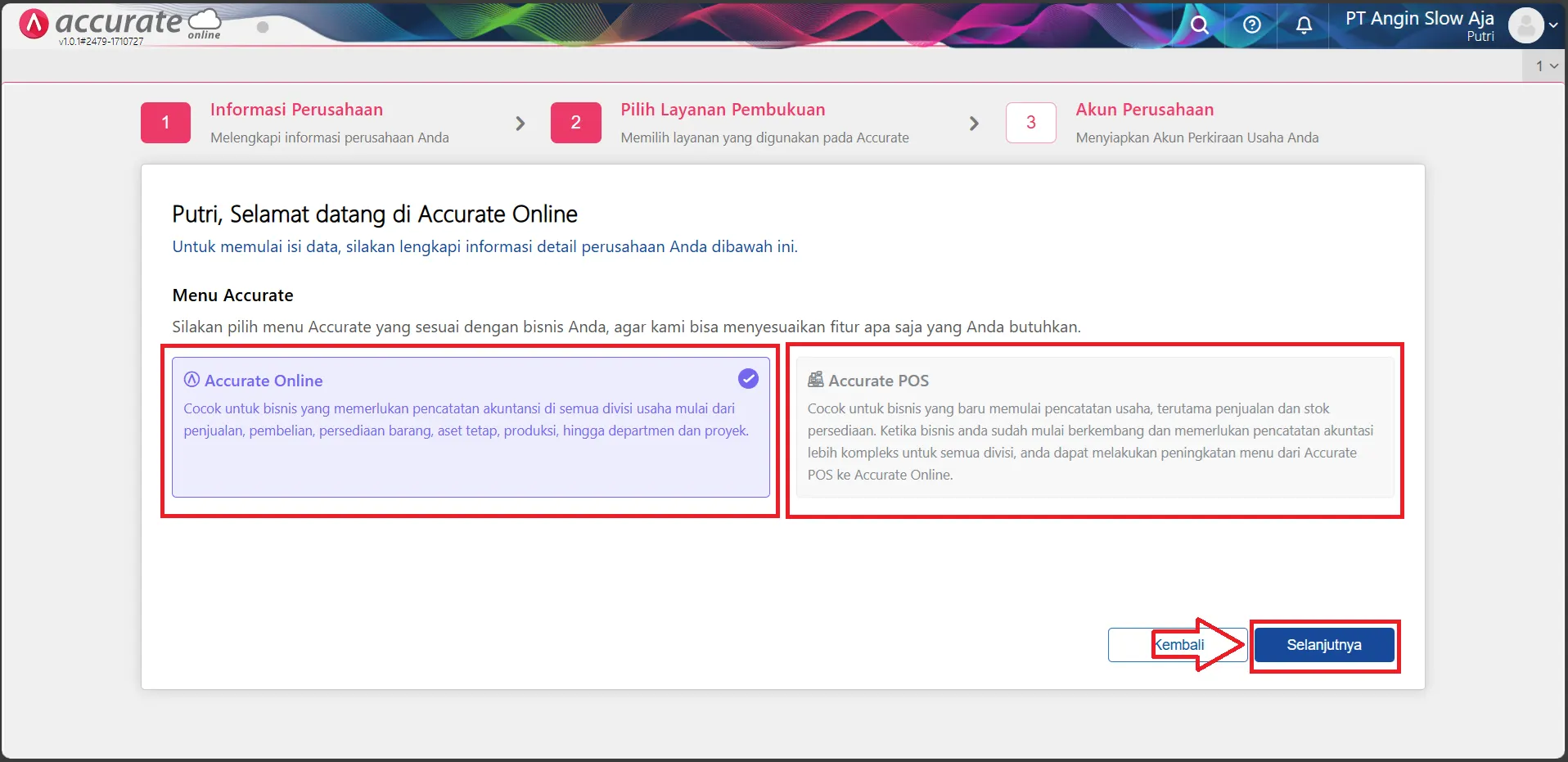
Task: Open the tab number dropdown showing 1
Action: (1546, 65)
